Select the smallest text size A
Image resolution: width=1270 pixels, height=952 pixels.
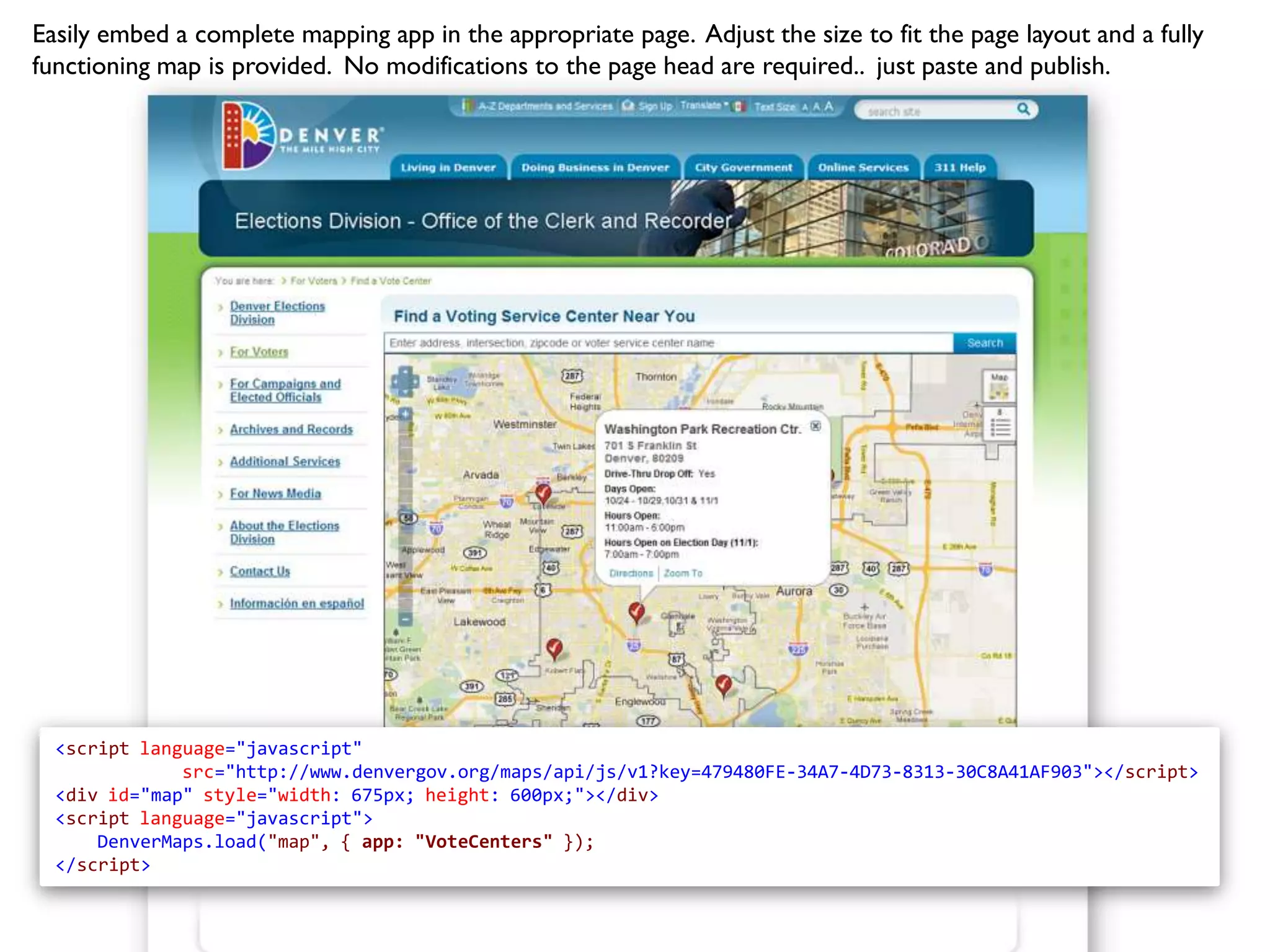point(805,107)
